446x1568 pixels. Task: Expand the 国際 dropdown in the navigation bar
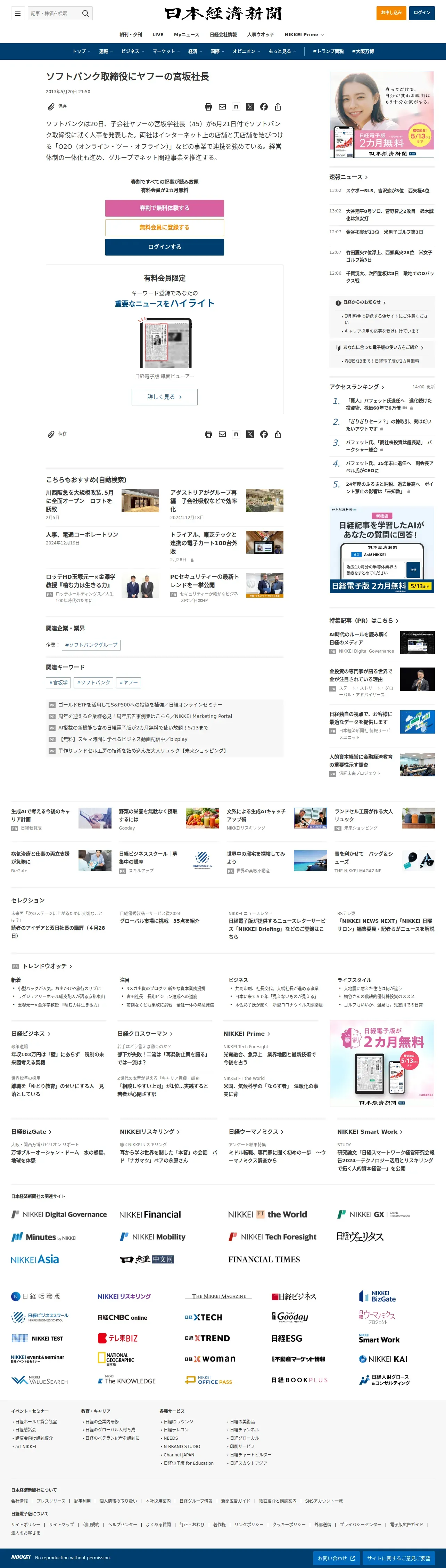coord(217,51)
